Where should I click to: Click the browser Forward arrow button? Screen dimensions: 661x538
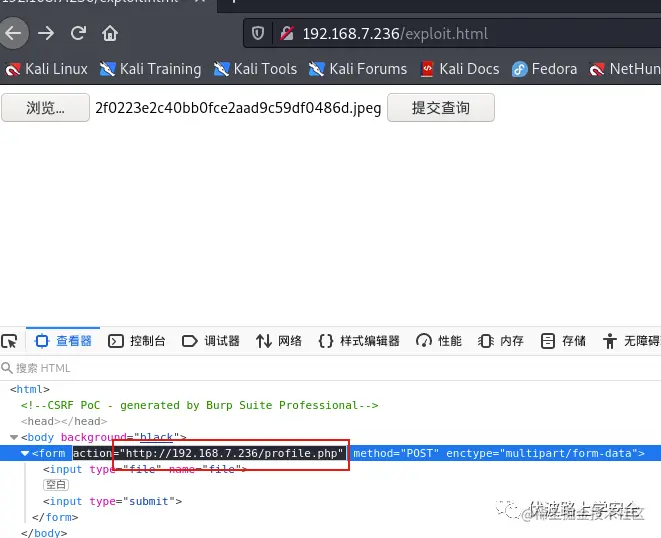[x=46, y=33]
